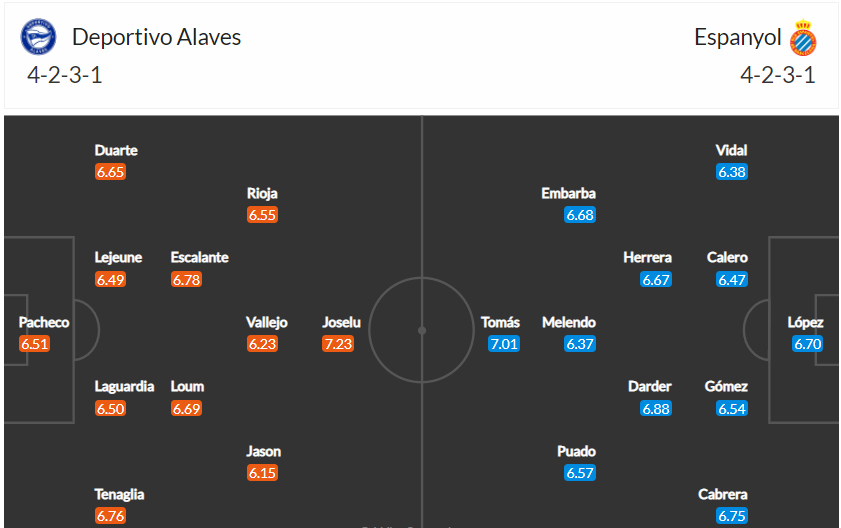Click the player name Melendo
The image size is (841, 528).
click(x=569, y=322)
